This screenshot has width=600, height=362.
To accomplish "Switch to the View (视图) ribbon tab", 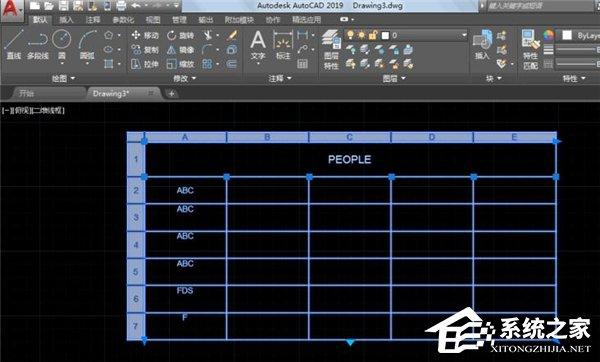I will click(153, 20).
